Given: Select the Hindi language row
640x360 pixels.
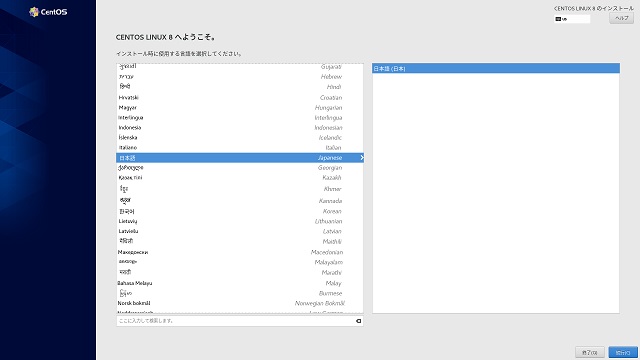Looking at the screenshot, I should click(x=240, y=87).
